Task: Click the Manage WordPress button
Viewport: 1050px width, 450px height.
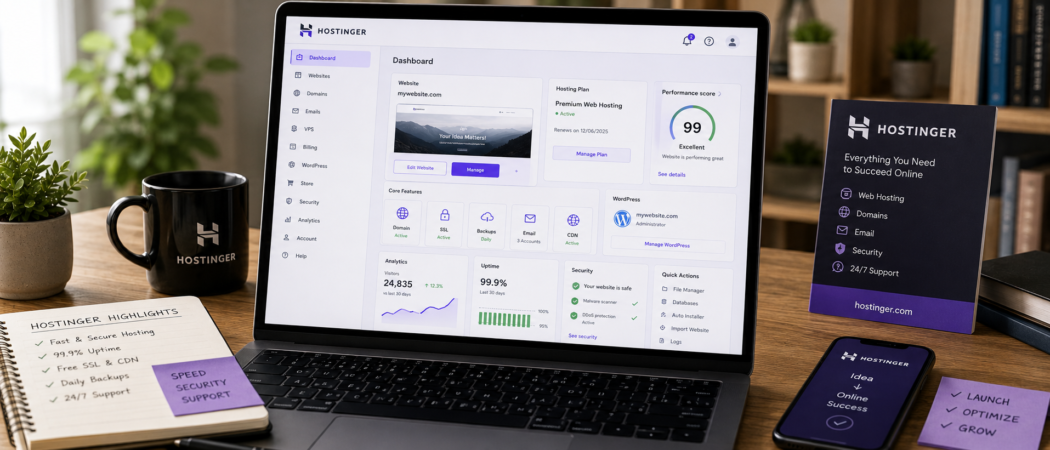Action: tap(668, 245)
